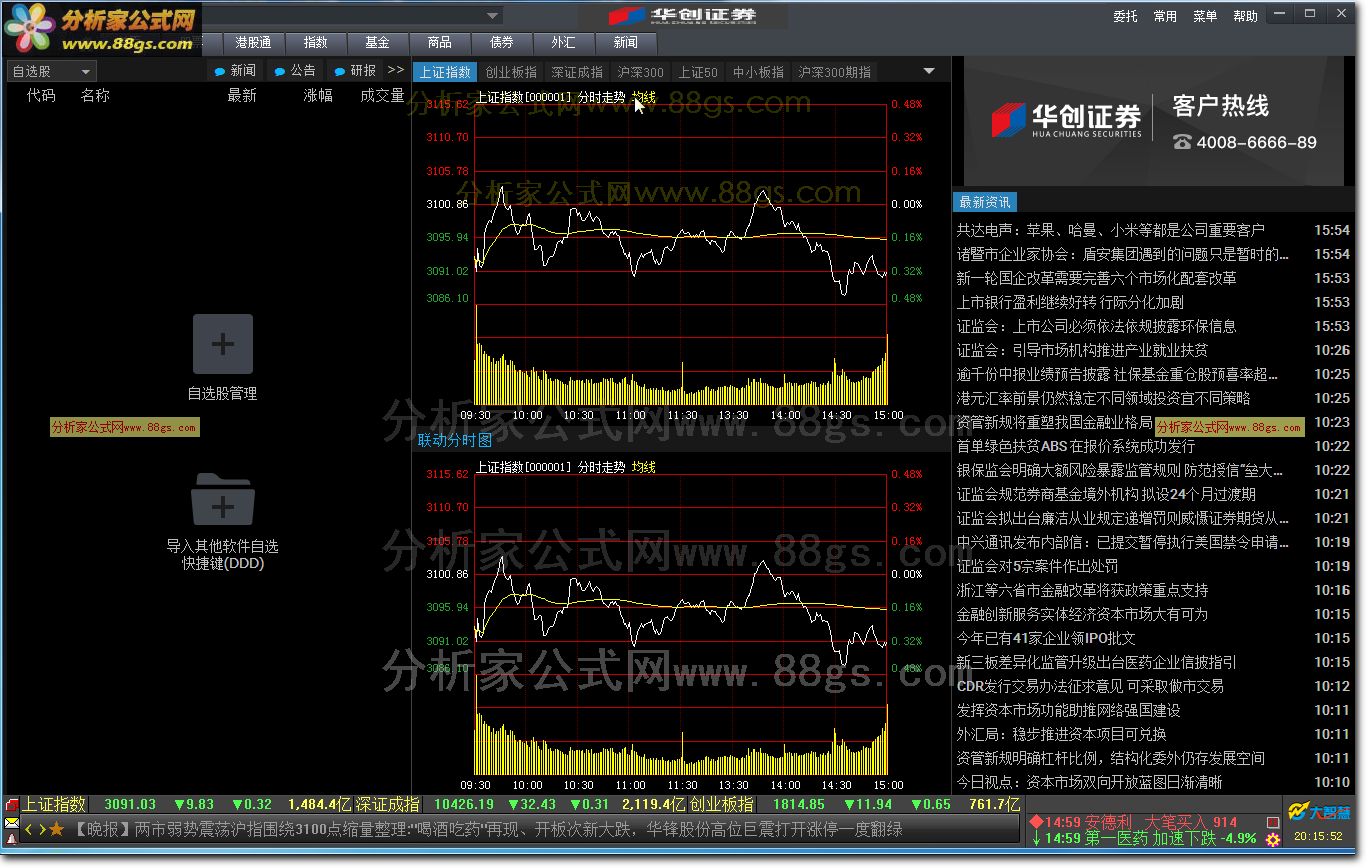Click the 创业板指 label in status bar

pos(722,804)
